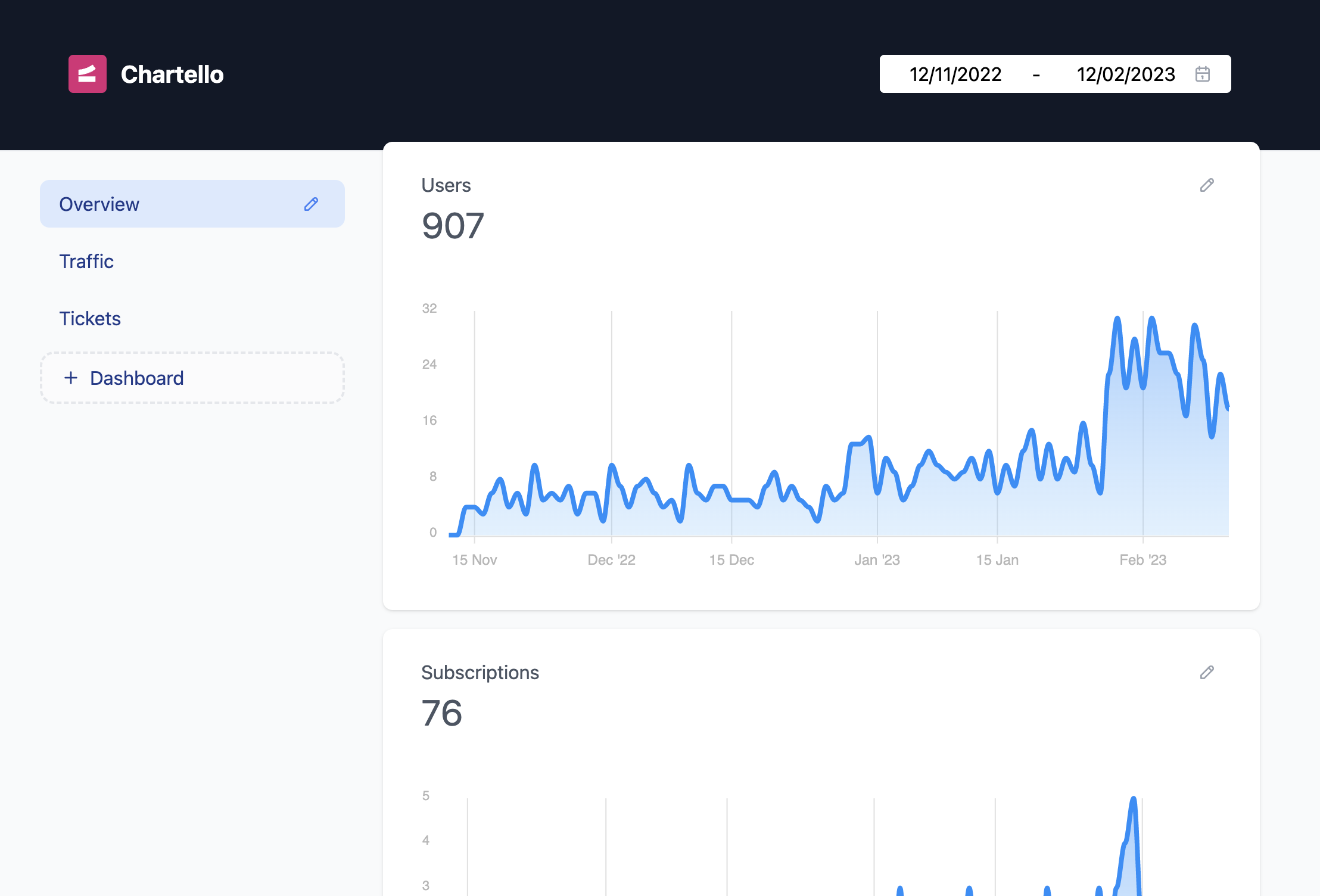Click the Users chart heading
Screen dimensions: 1320x896
click(x=446, y=185)
